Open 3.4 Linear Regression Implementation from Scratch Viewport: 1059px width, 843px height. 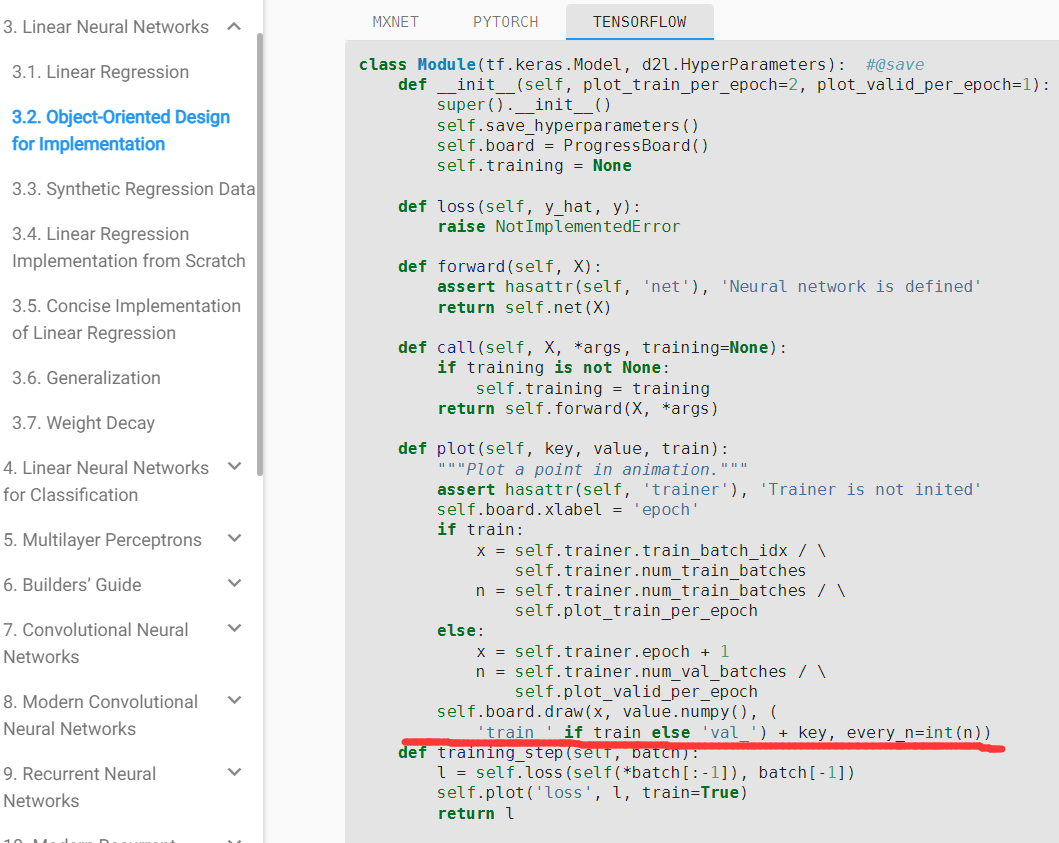pyautogui.click(x=128, y=247)
